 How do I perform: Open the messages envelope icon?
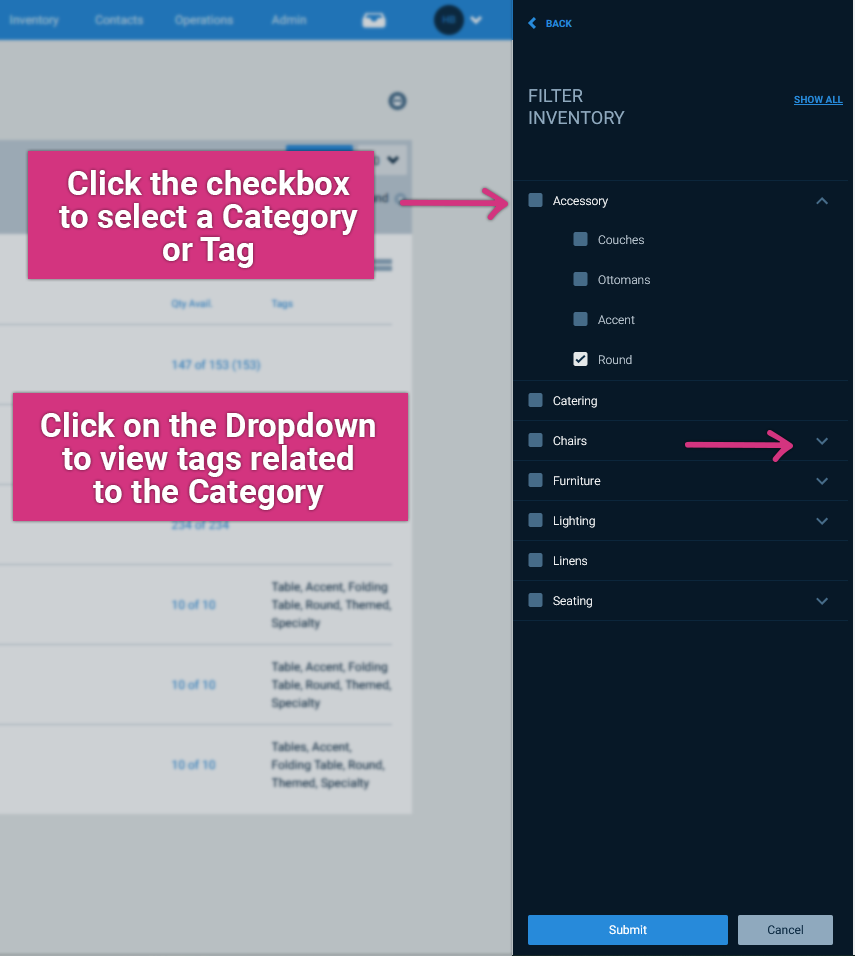coord(373,20)
